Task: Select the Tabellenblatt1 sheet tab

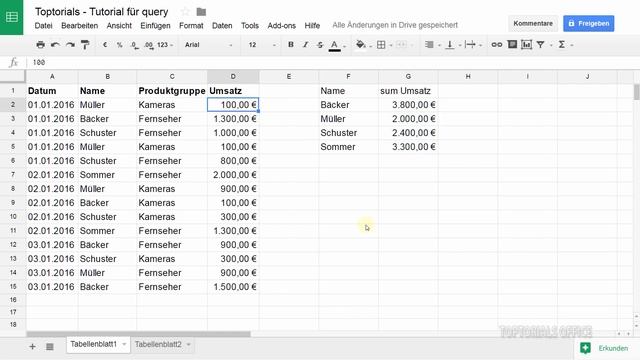Action: [x=93, y=344]
